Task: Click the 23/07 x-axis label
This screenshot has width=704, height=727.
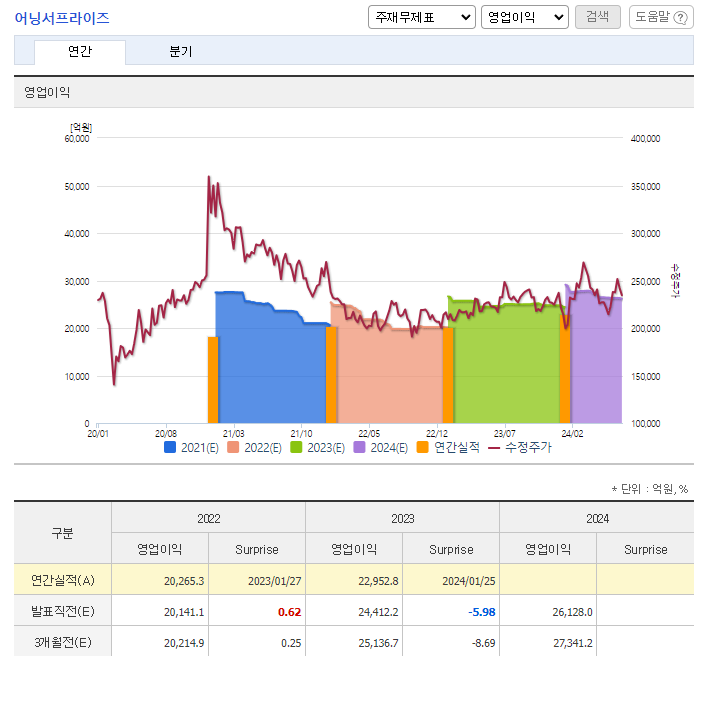Action: click(505, 434)
